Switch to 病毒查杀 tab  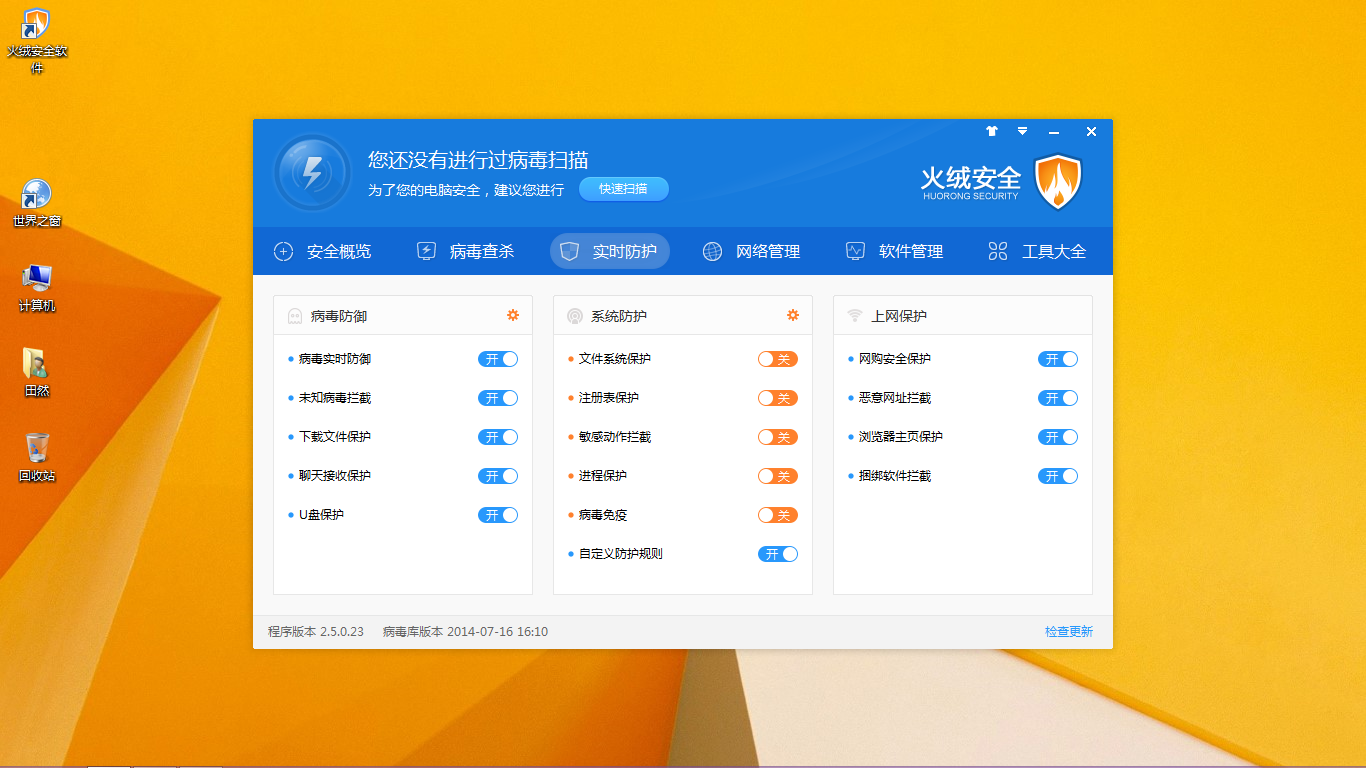pyautogui.click(x=466, y=252)
